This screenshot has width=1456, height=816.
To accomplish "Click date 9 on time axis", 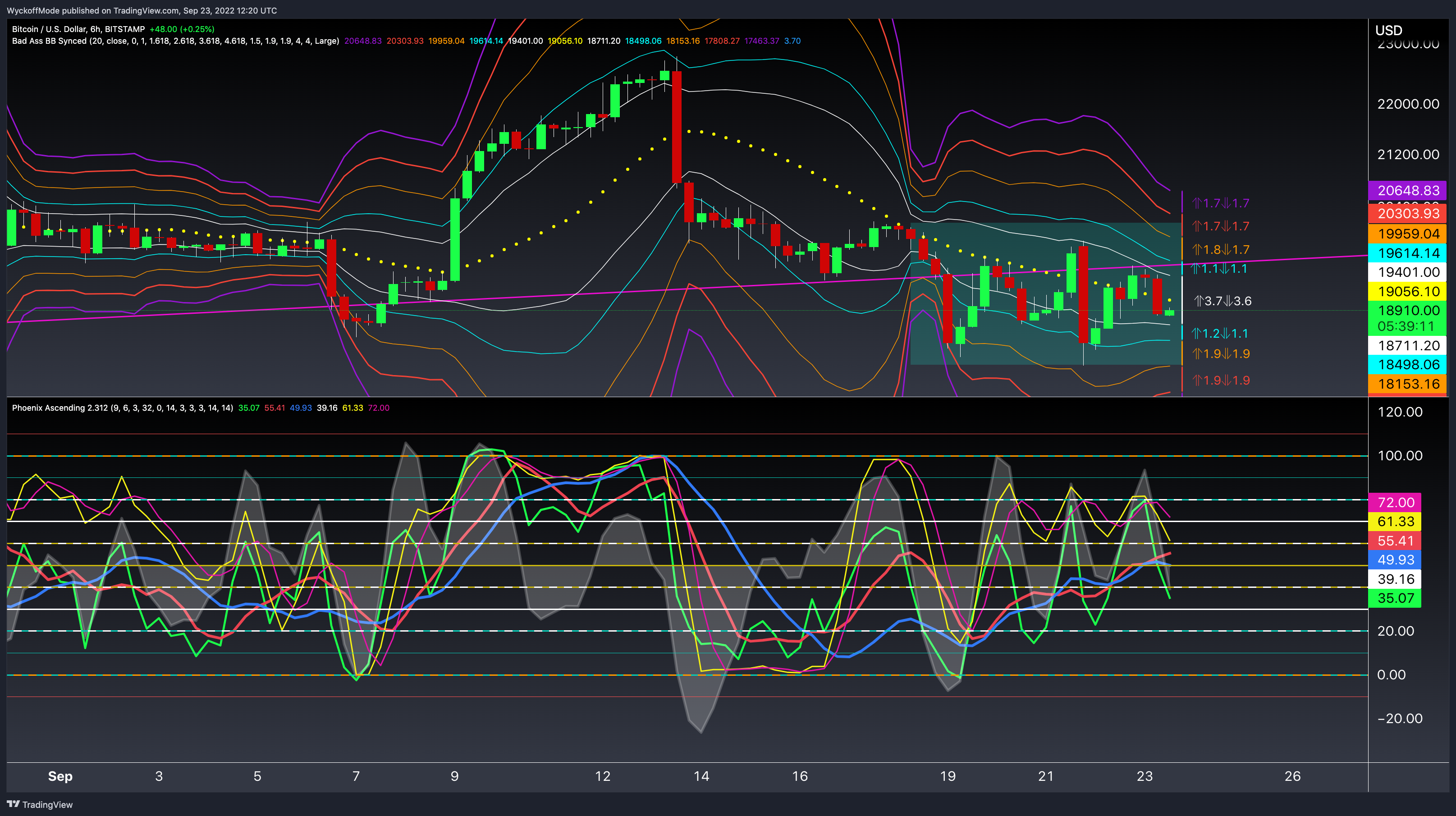I will pyautogui.click(x=454, y=776).
